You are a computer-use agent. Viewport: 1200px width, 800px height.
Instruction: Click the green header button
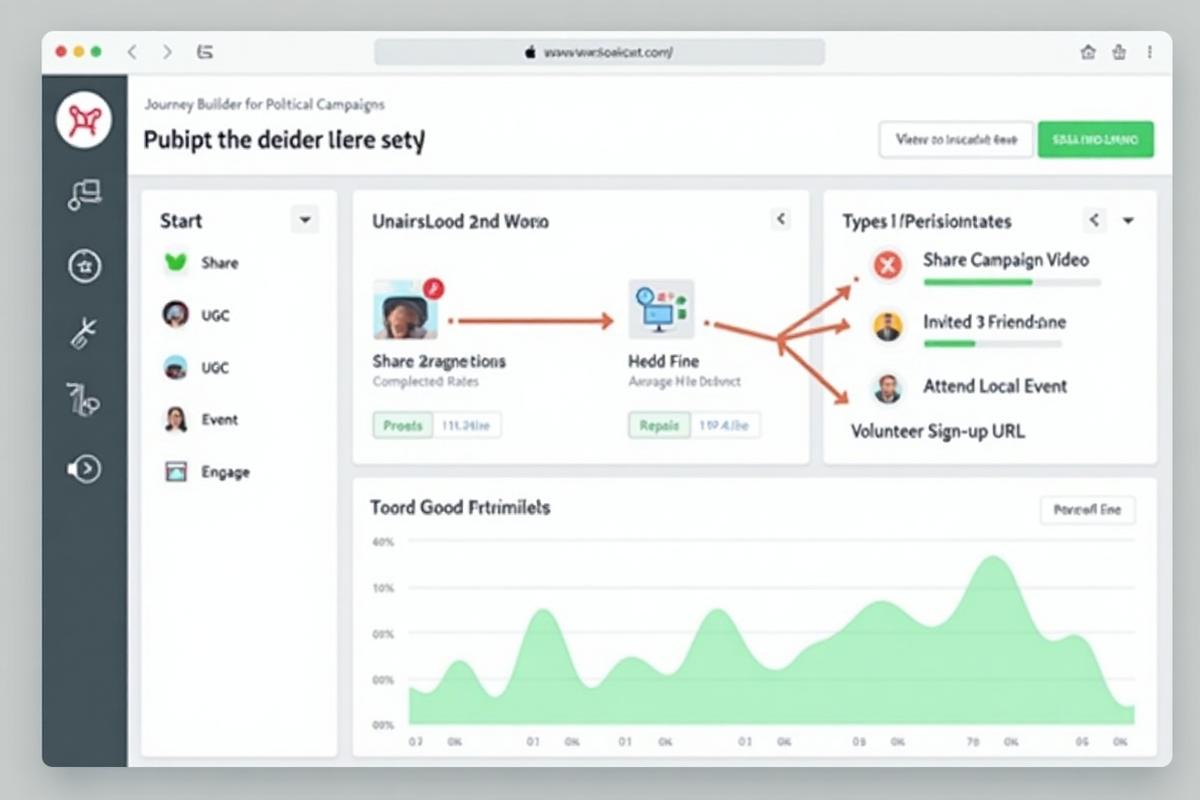pyautogui.click(x=1096, y=140)
